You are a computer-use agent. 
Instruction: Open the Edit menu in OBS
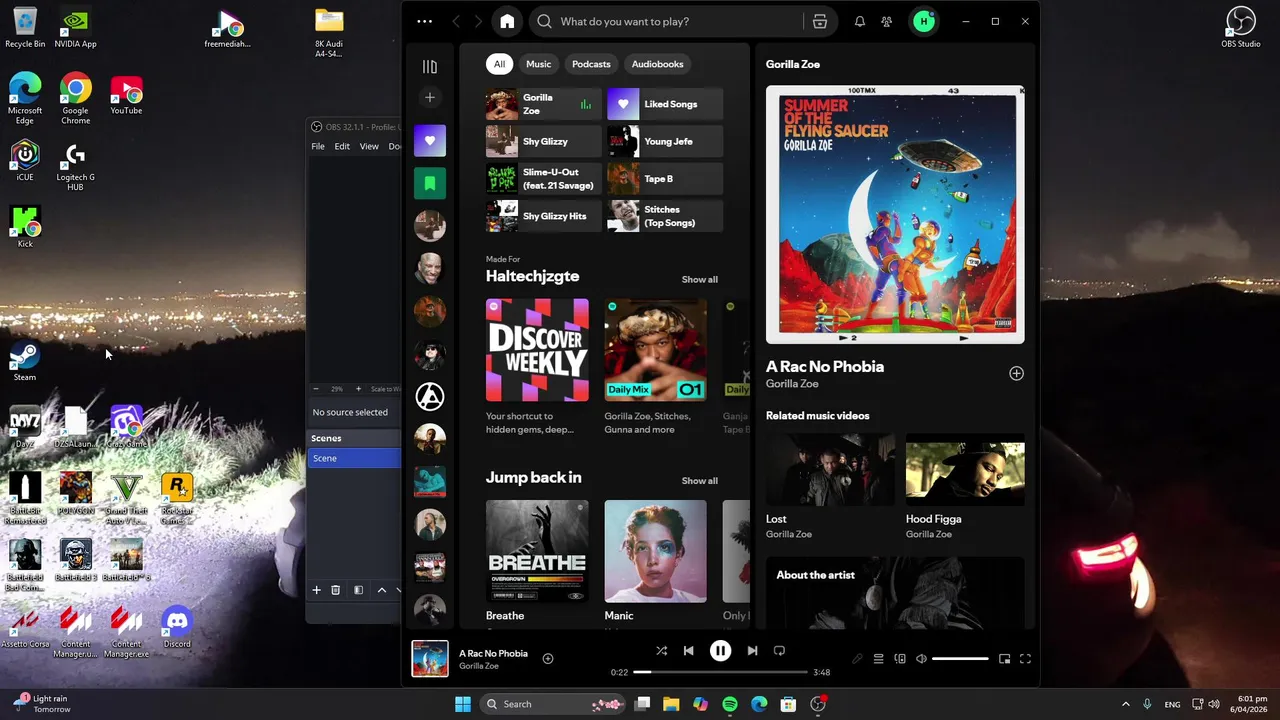point(342,147)
